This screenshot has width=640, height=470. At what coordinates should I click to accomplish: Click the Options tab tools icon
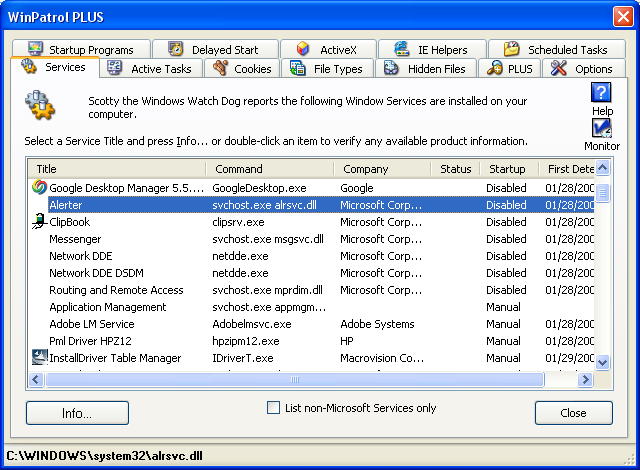pos(558,68)
